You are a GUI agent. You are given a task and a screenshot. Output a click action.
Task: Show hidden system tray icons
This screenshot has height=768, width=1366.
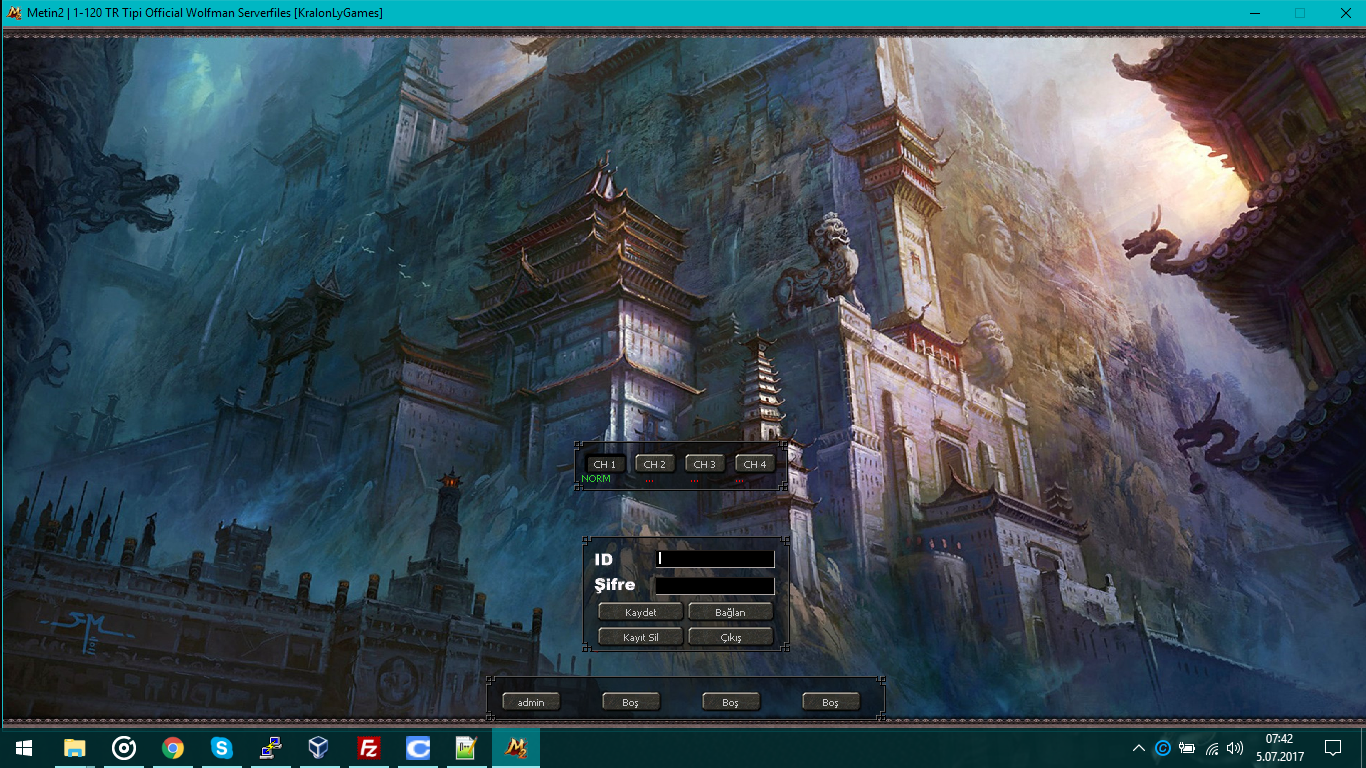tap(1139, 748)
